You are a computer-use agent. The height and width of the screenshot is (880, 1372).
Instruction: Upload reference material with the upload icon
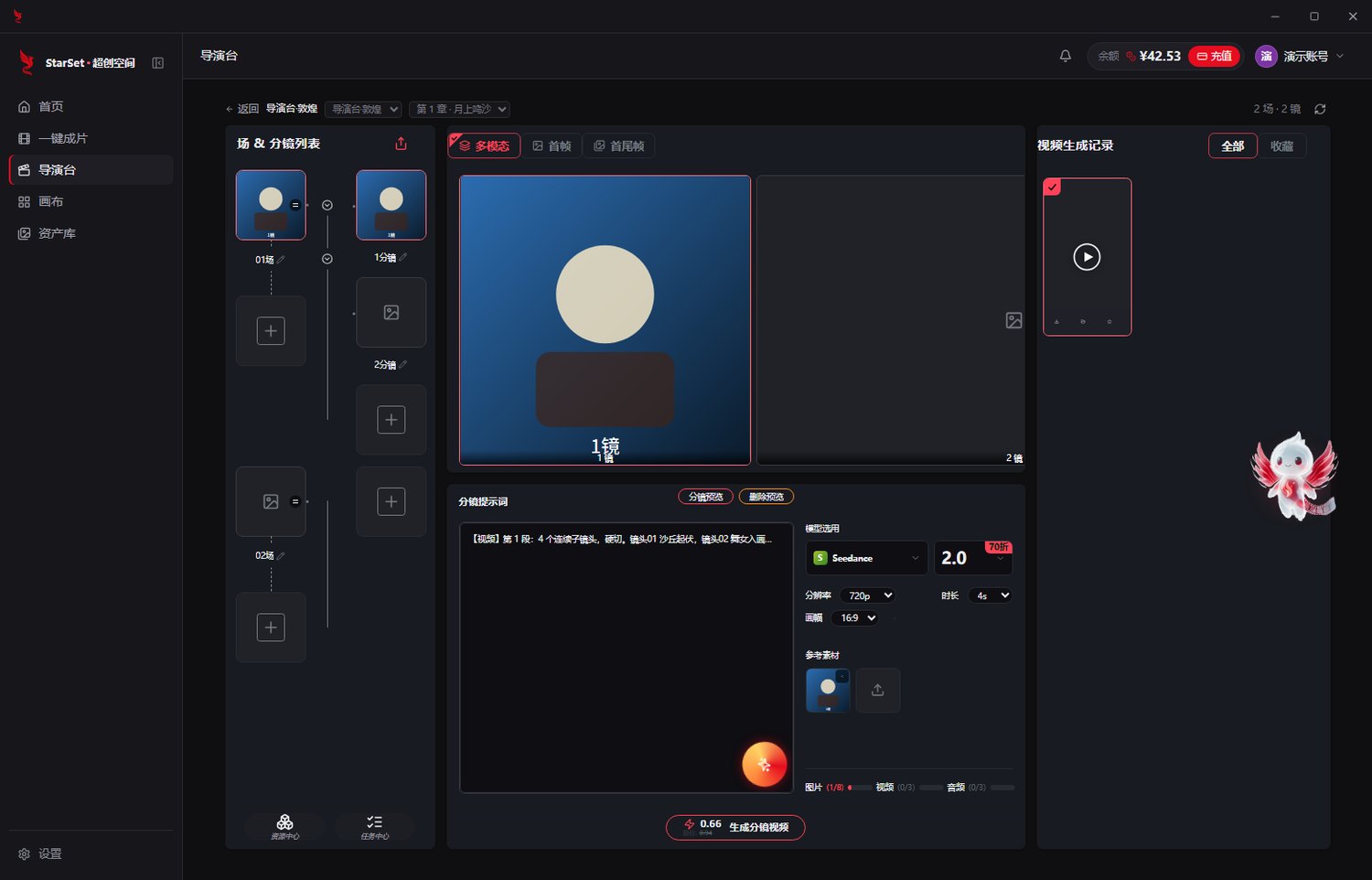877,690
